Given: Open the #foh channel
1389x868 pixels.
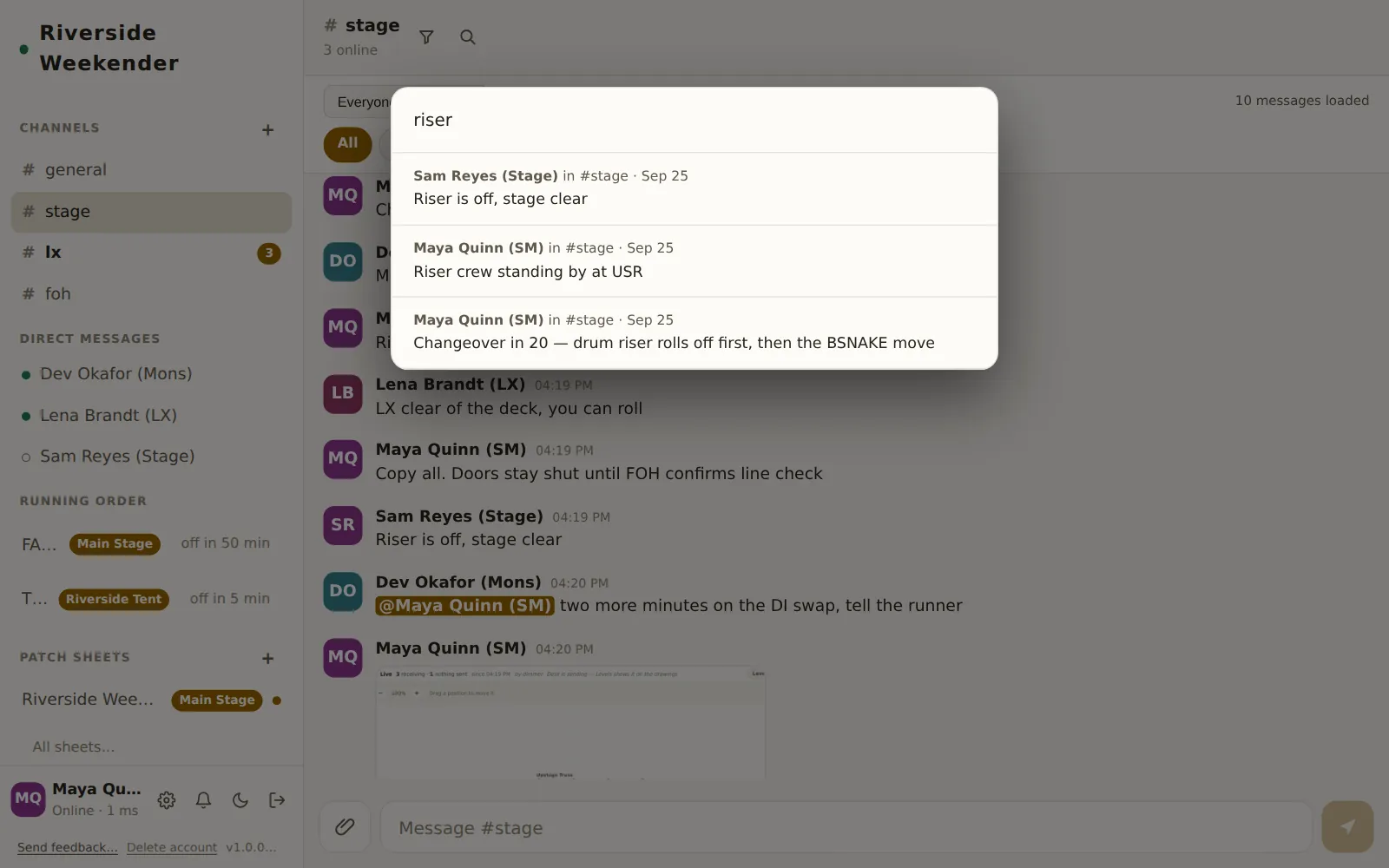Looking at the screenshot, I should point(151,294).
